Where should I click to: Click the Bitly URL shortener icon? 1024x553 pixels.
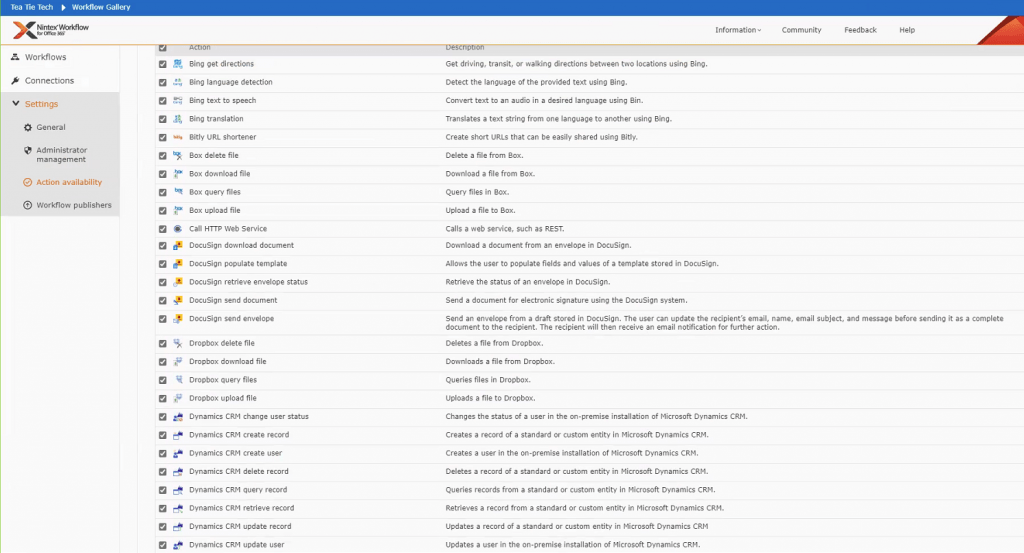pos(178,137)
